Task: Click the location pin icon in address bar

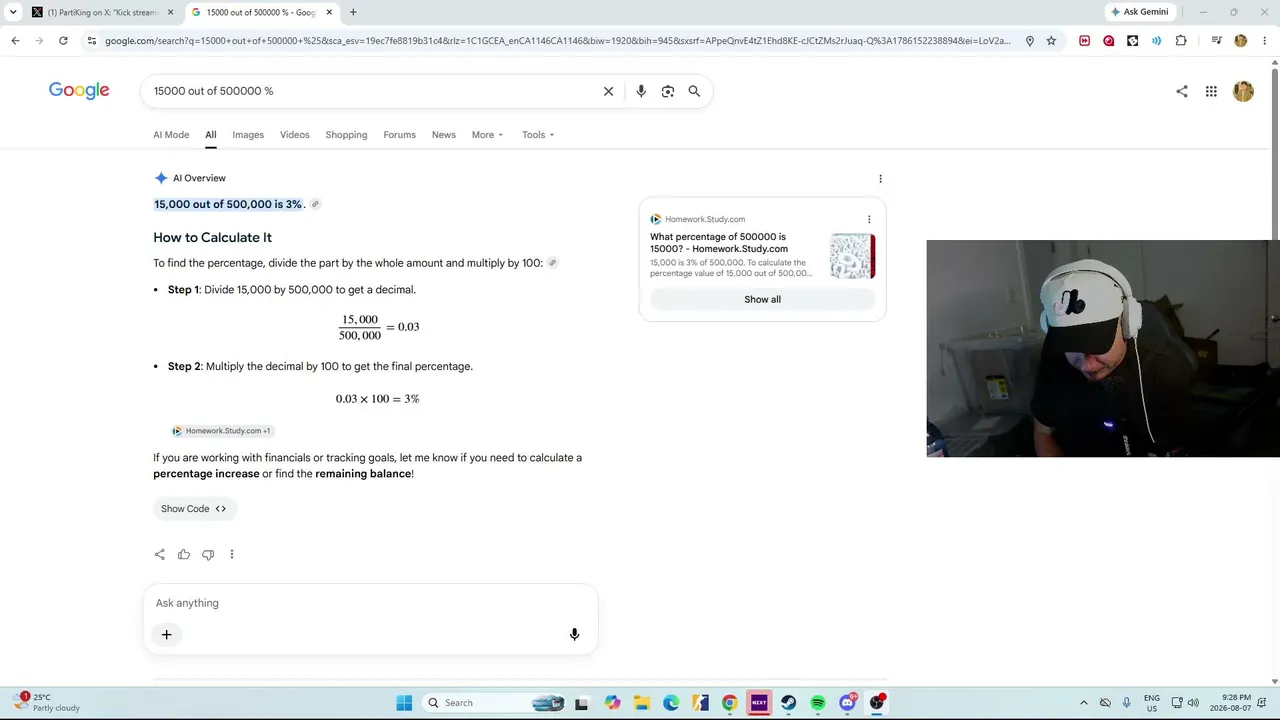Action: click(1030, 41)
